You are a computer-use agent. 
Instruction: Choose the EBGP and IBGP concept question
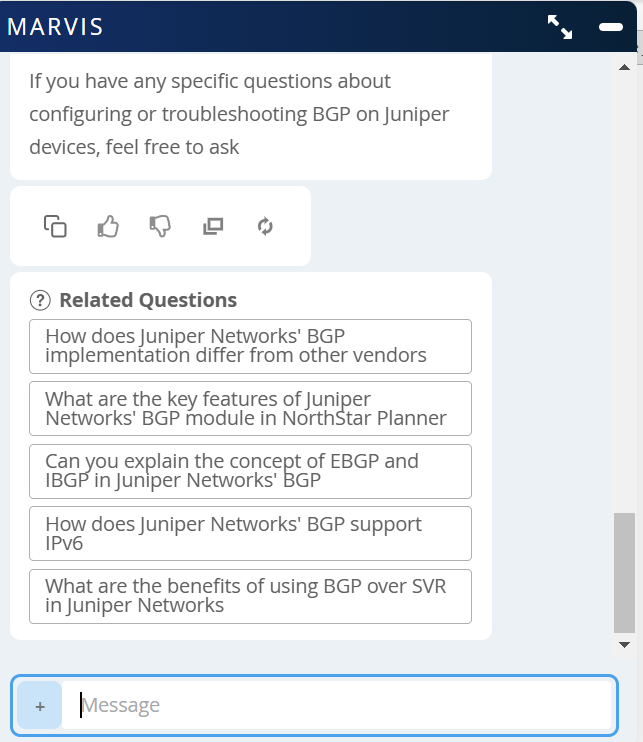click(x=250, y=471)
